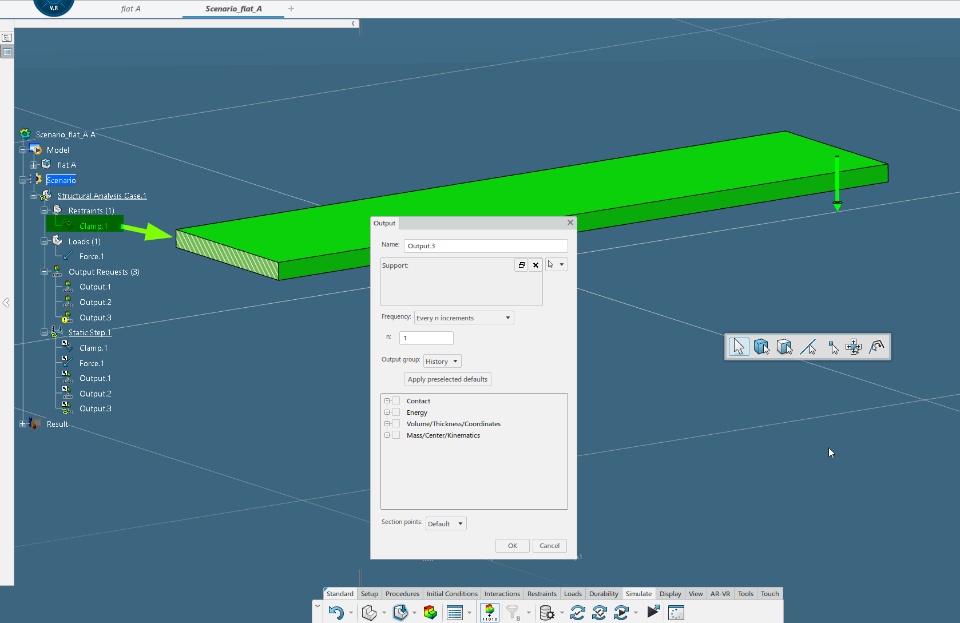The height and width of the screenshot is (623, 960).
Task: Expand the Mass/Center/Kinematics category
Action: tap(387, 435)
